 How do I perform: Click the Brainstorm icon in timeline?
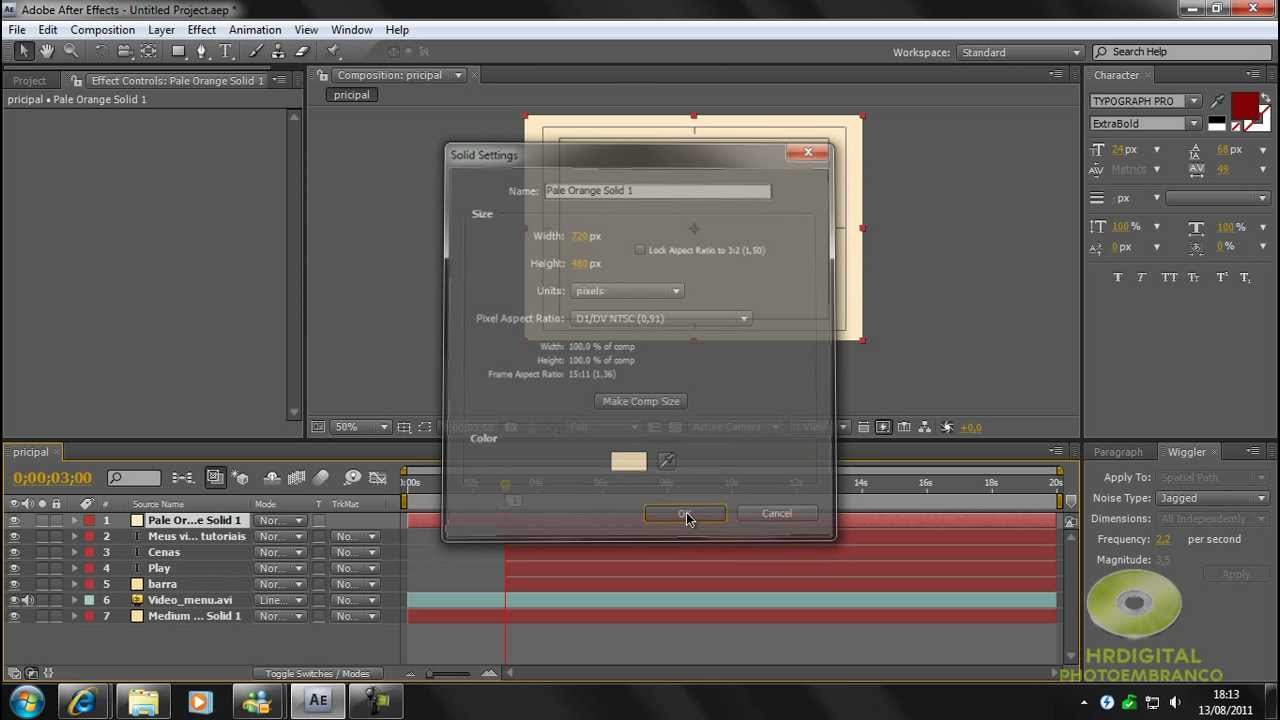(x=352, y=478)
